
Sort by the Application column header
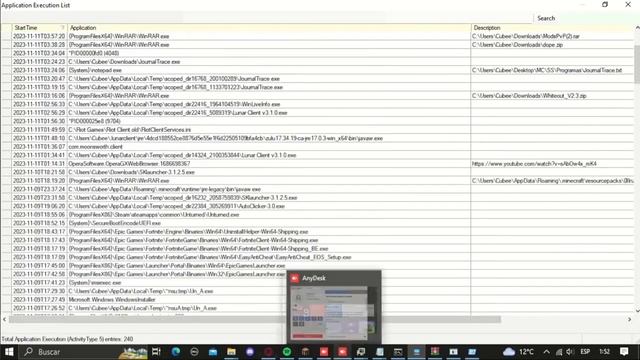tap(269, 28)
